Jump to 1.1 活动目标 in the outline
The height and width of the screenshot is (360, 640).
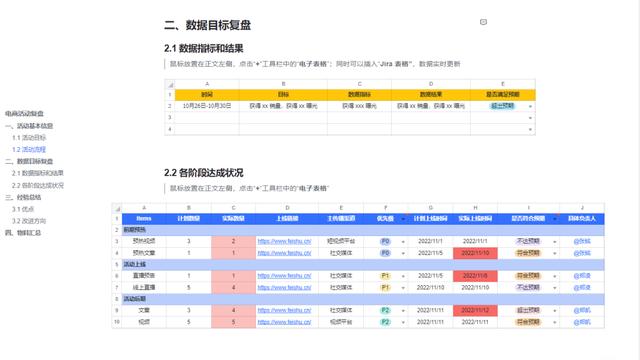pos(29,138)
